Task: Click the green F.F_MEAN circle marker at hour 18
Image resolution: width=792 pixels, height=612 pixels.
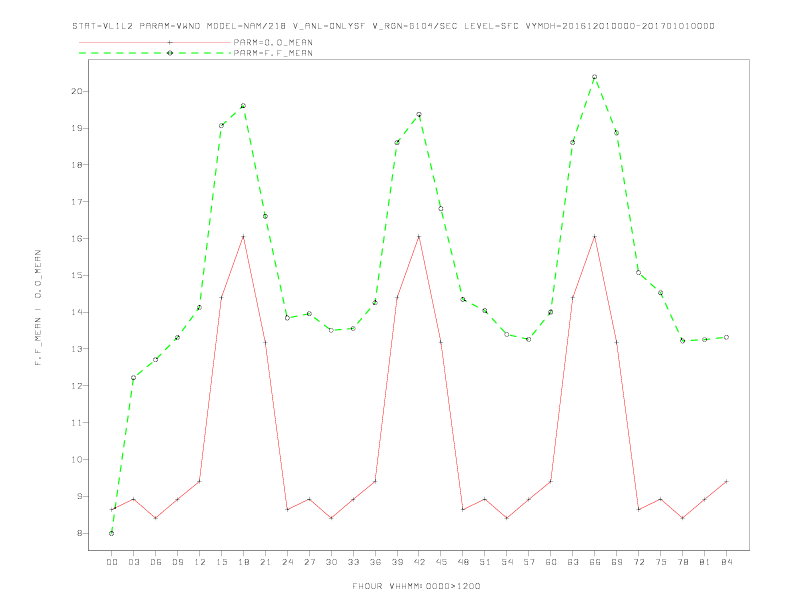Action: tap(243, 106)
